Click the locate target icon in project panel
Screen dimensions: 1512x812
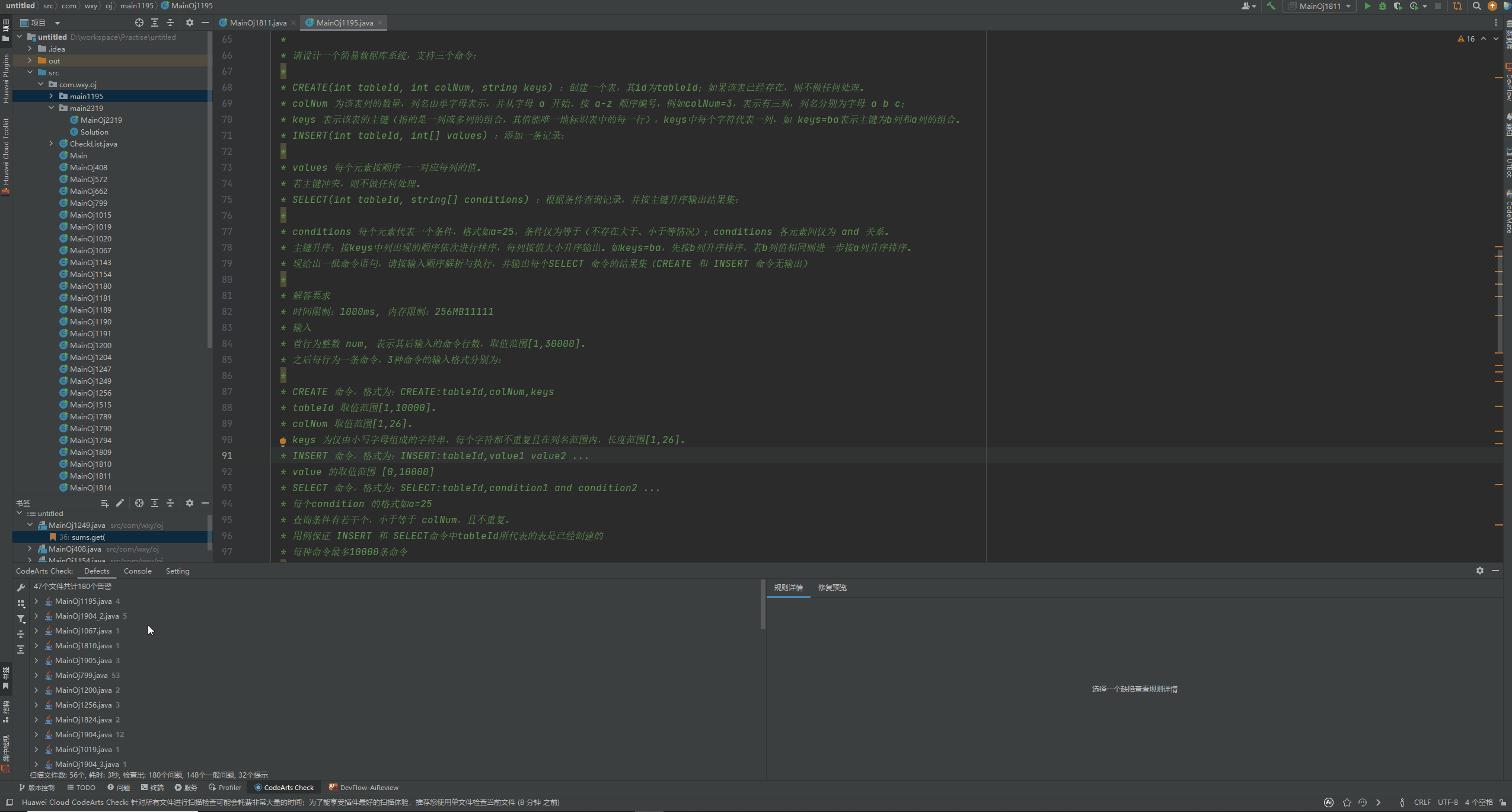[x=139, y=23]
